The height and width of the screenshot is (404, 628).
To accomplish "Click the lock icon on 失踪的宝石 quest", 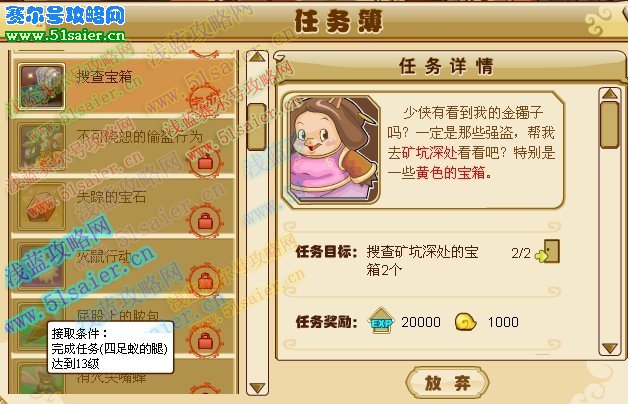I will (205, 221).
